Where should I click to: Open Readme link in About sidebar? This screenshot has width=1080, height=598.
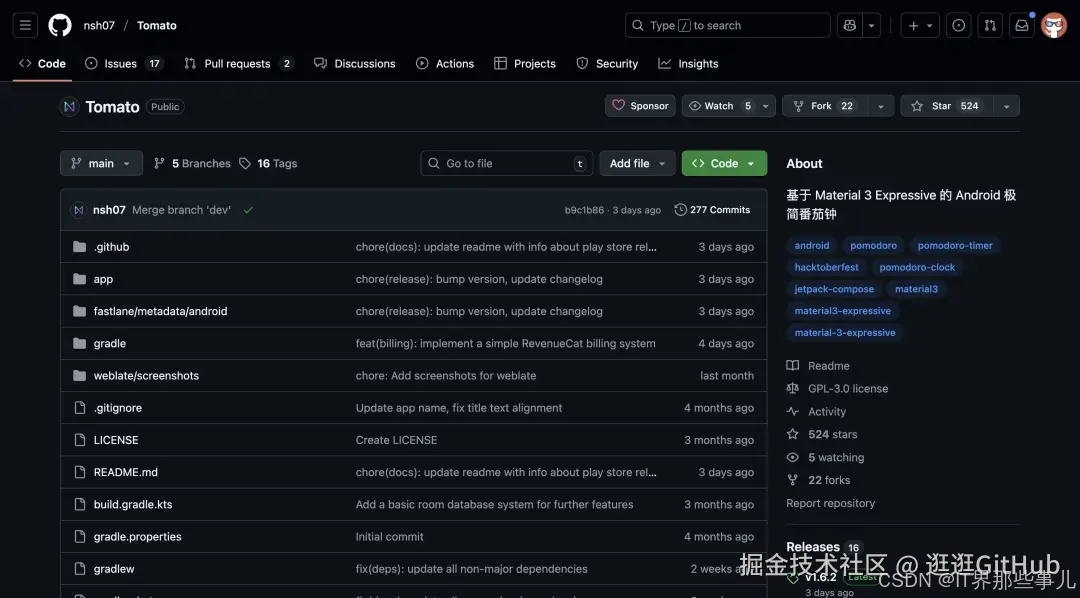click(818, 366)
